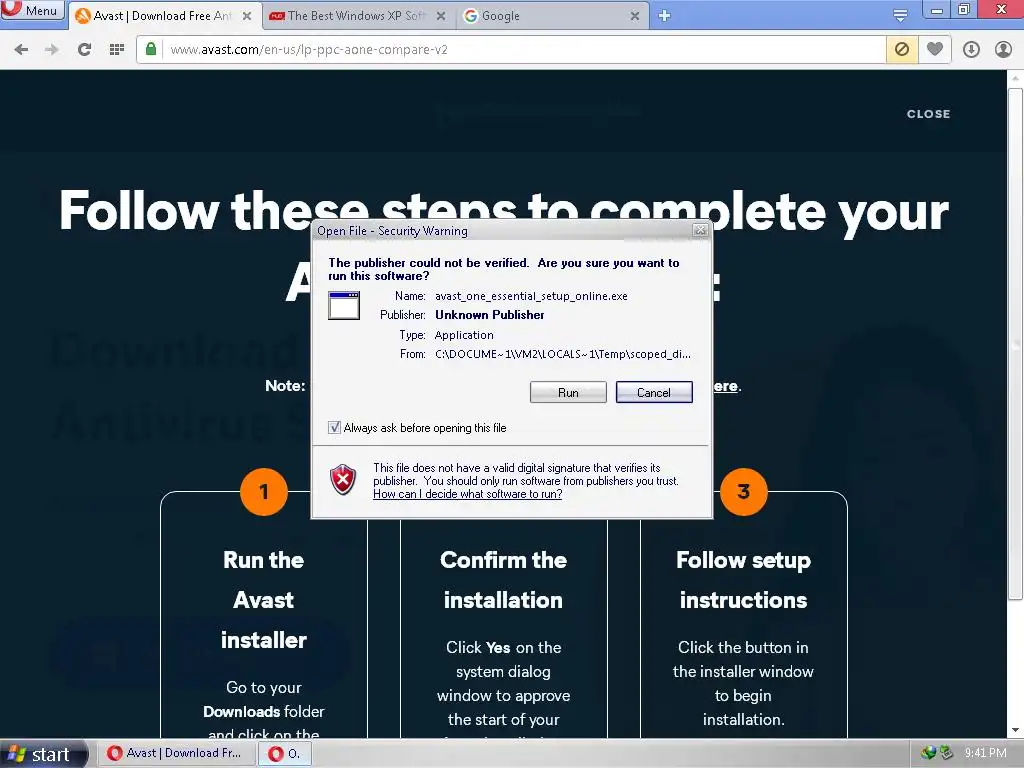The image size is (1024, 768).
Task: Click the avast.com address bar
Action: 522,50
